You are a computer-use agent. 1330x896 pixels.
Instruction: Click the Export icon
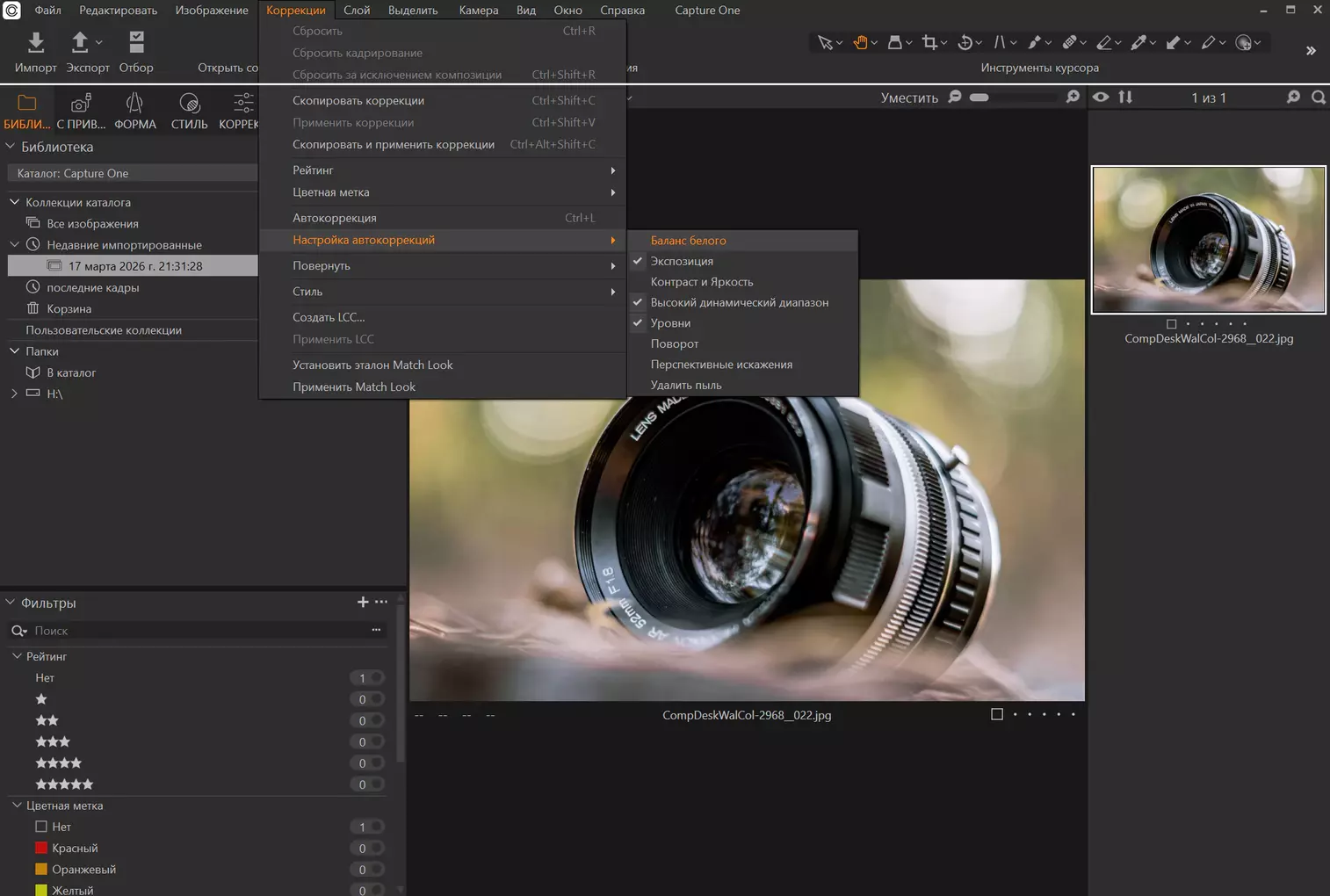pyautogui.click(x=80, y=43)
